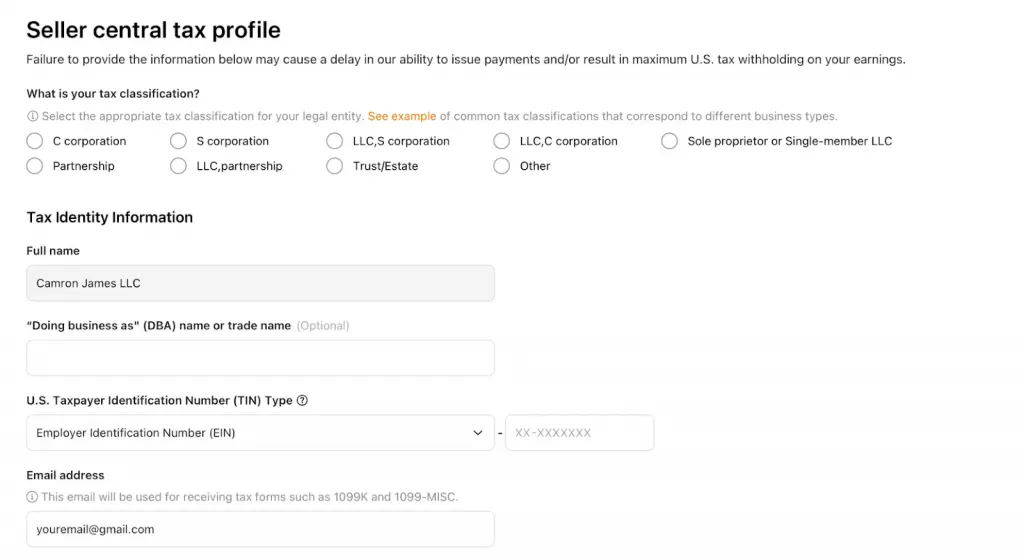The image size is (1024, 555).
Task: Choose the Partnership radio button
Action: click(x=35, y=166)
